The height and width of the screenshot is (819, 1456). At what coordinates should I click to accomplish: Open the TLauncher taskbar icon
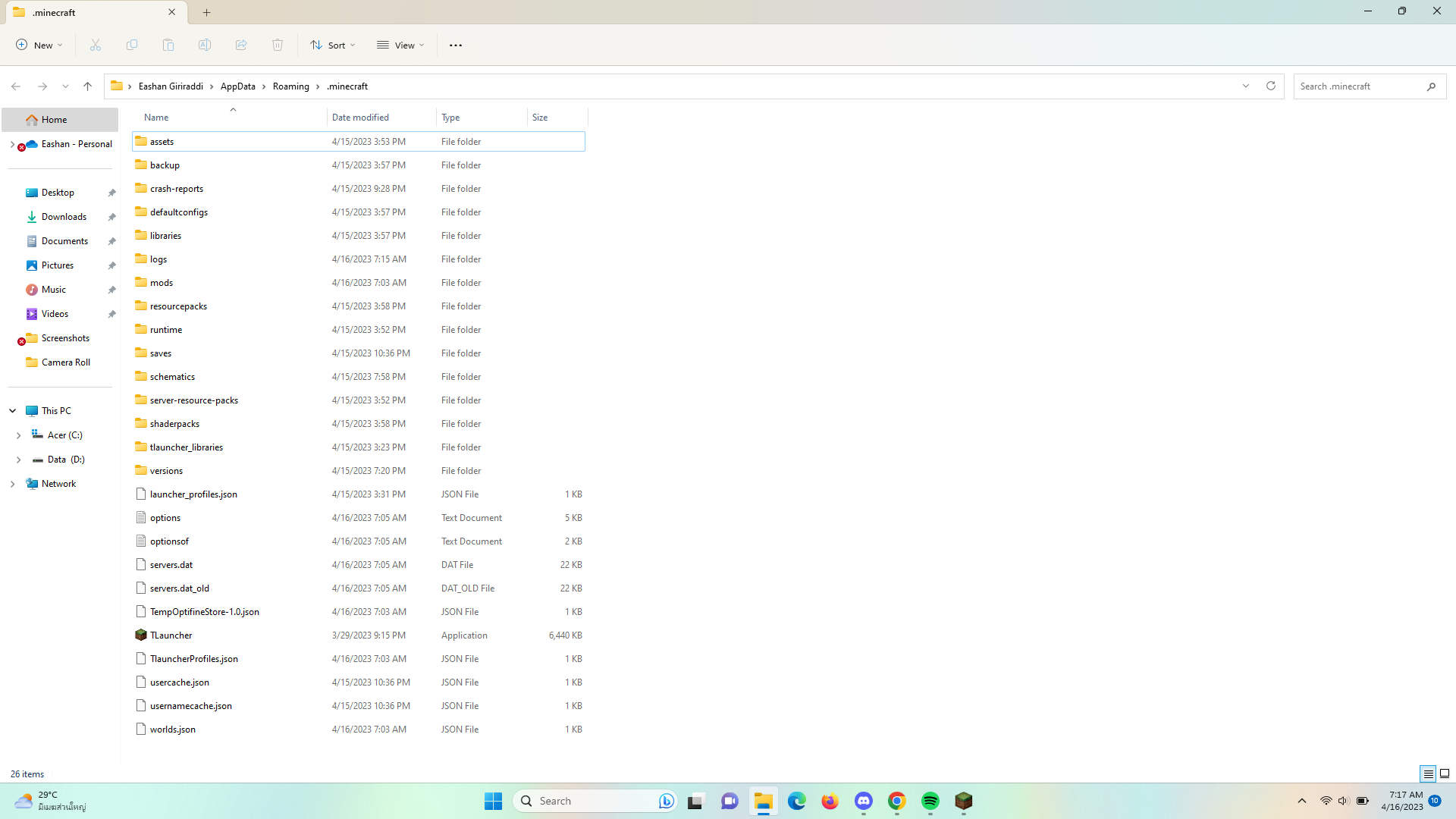964,801
